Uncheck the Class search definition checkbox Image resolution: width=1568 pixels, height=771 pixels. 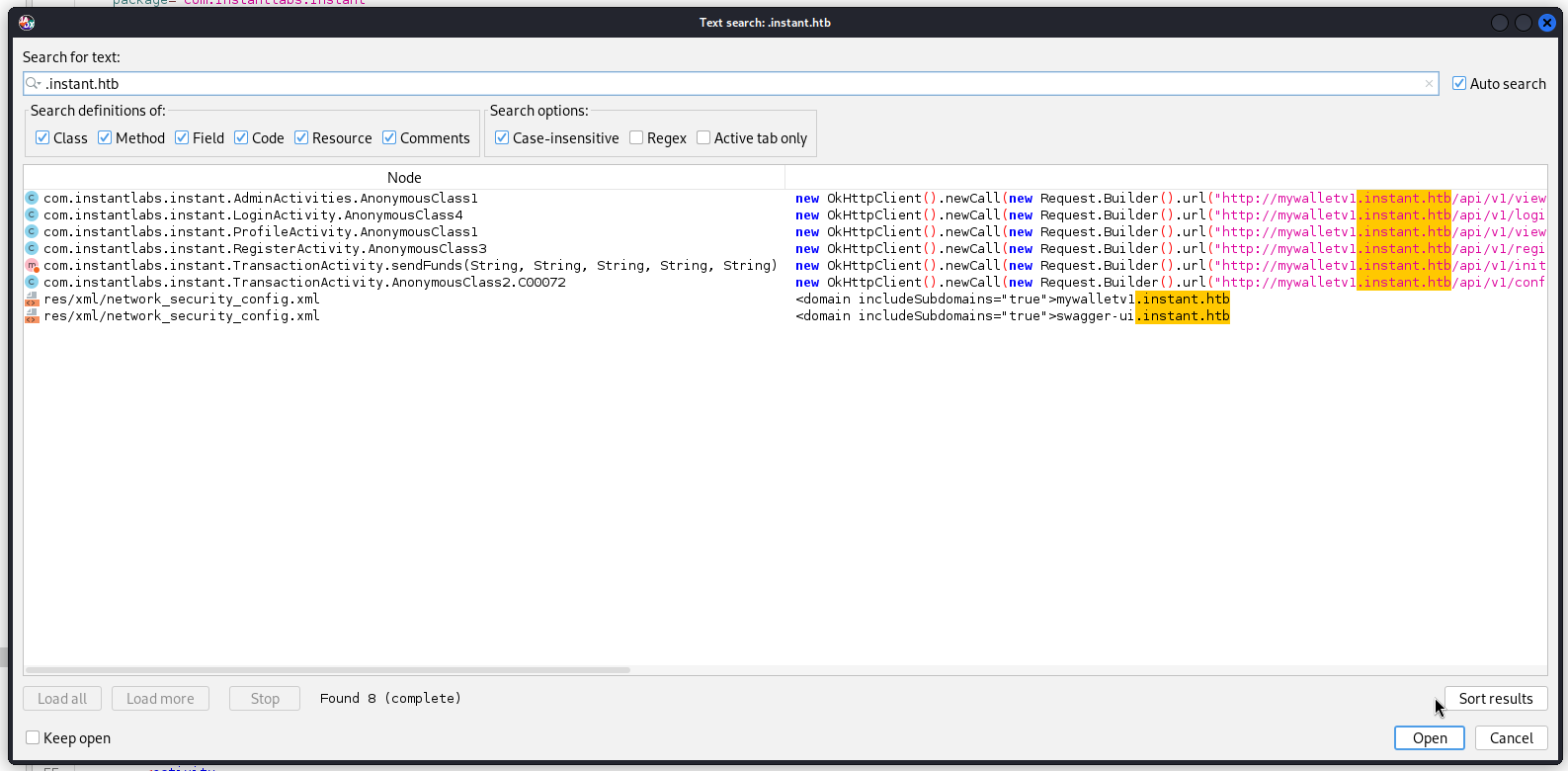coord(42,137)
